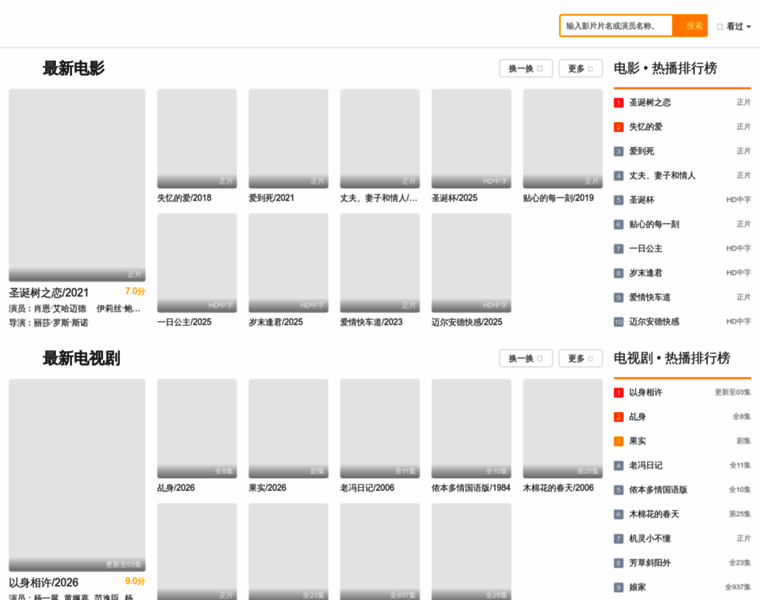
Task: Click the 9.0分 rating of 以身相许
Action: click(x=135, y=581)
